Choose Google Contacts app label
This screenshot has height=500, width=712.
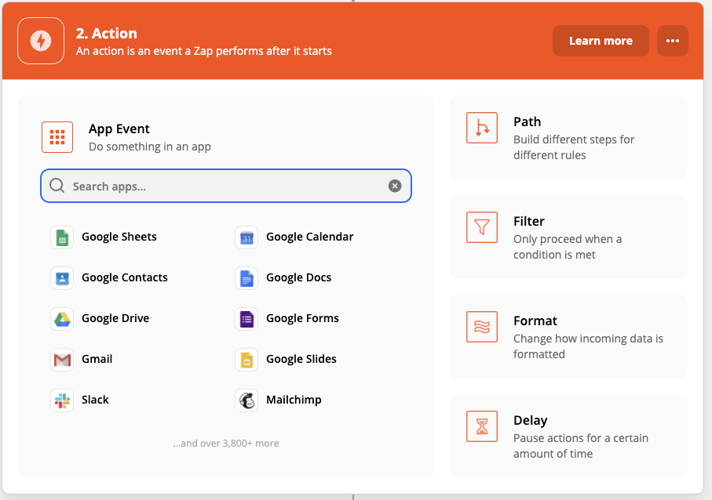coord(124,277)
